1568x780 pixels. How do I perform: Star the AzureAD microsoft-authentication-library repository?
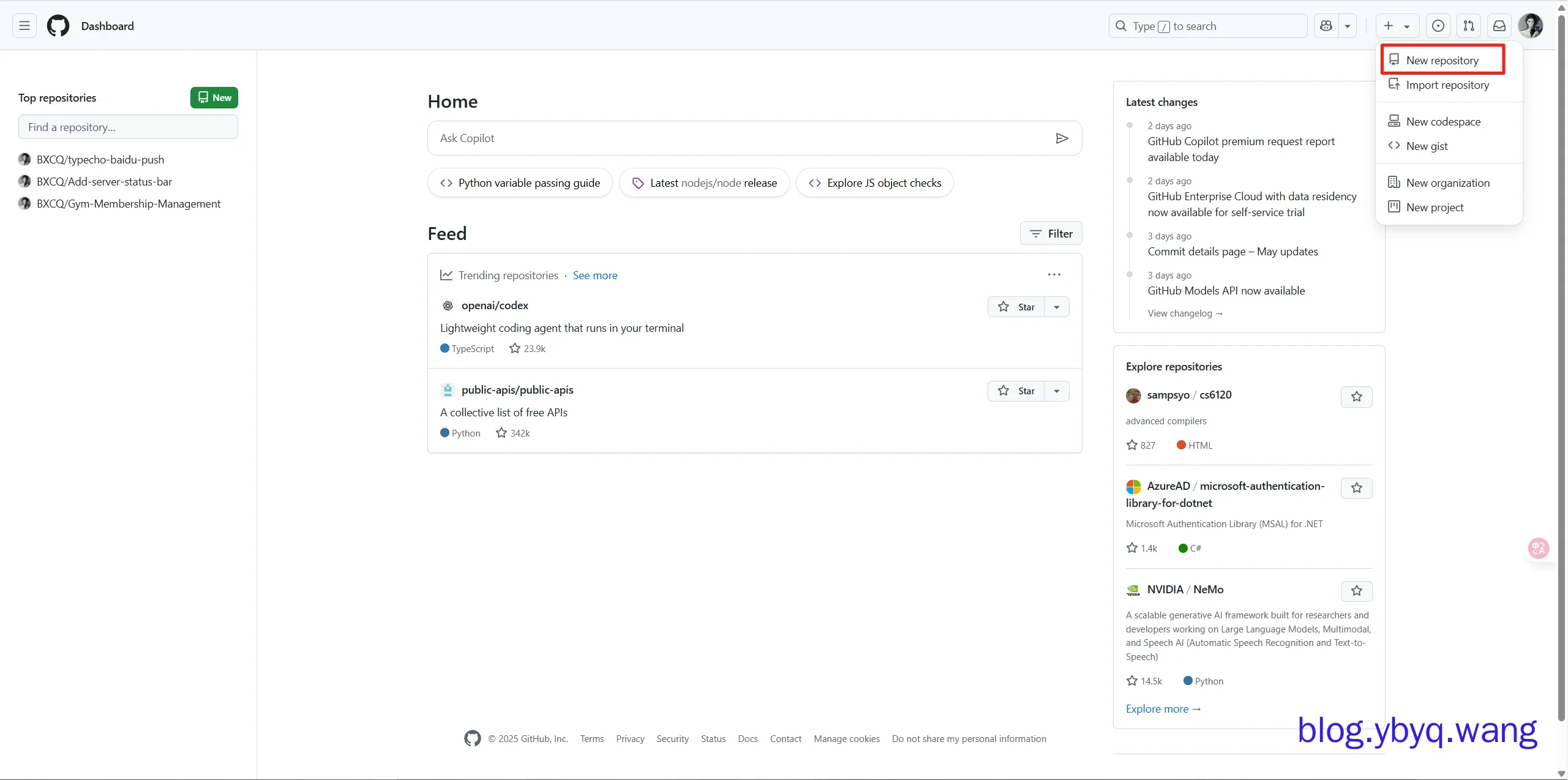point(1356,488)
